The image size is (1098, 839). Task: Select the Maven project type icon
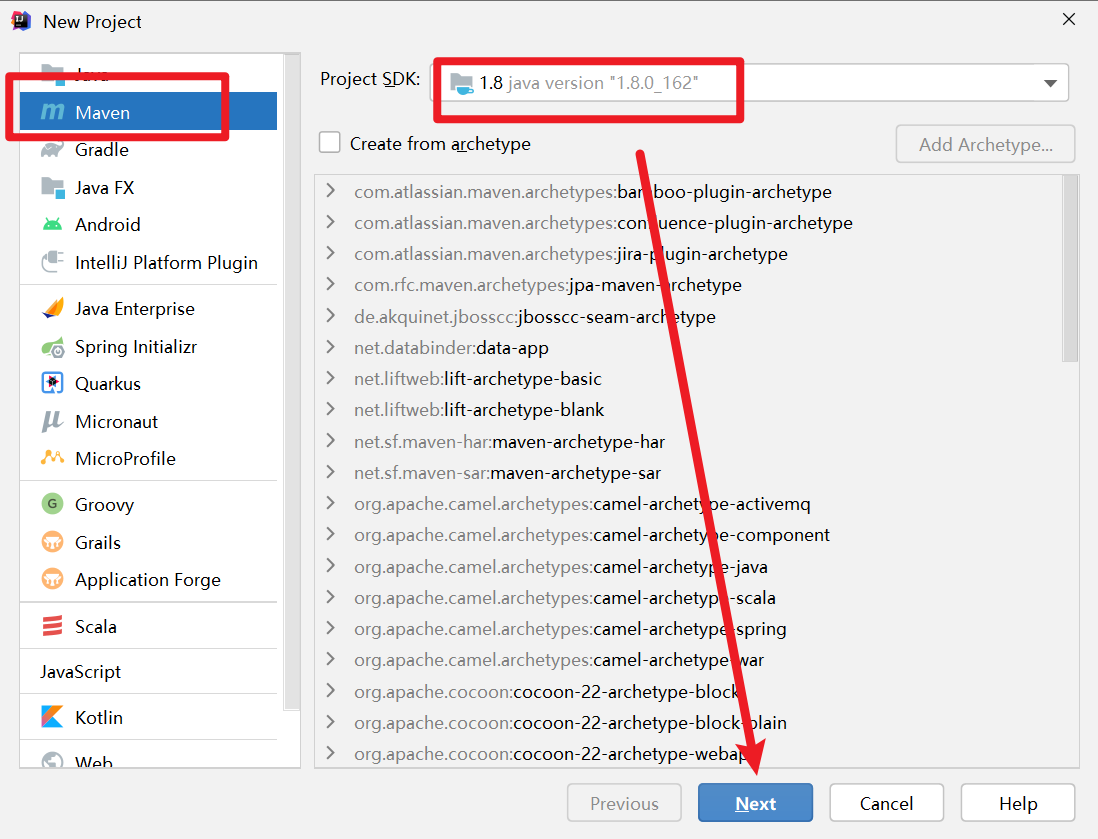coord(57,111)
